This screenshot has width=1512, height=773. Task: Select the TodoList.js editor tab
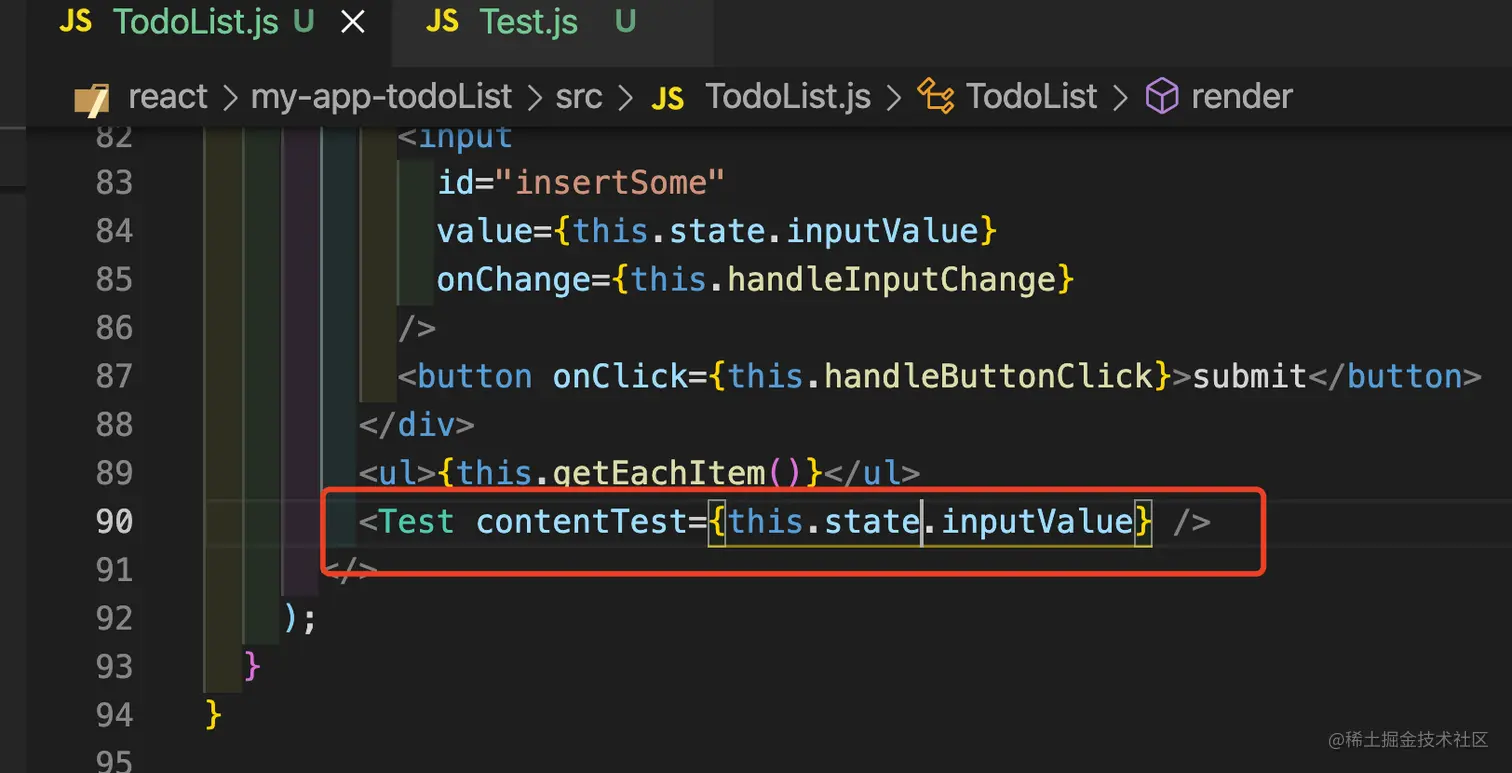(x=195, y=22)
